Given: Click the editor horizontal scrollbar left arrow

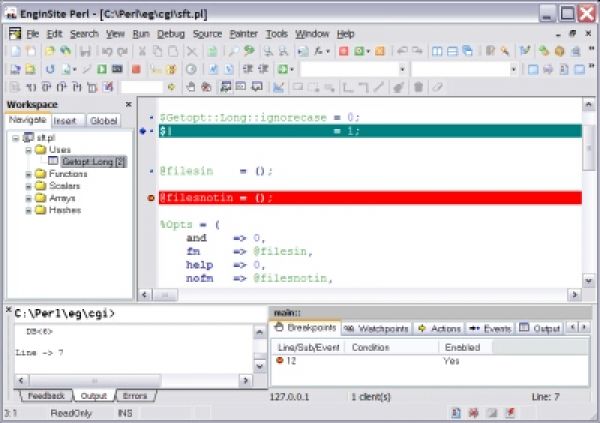Looking at the screenshot, I should coord(143,293).
